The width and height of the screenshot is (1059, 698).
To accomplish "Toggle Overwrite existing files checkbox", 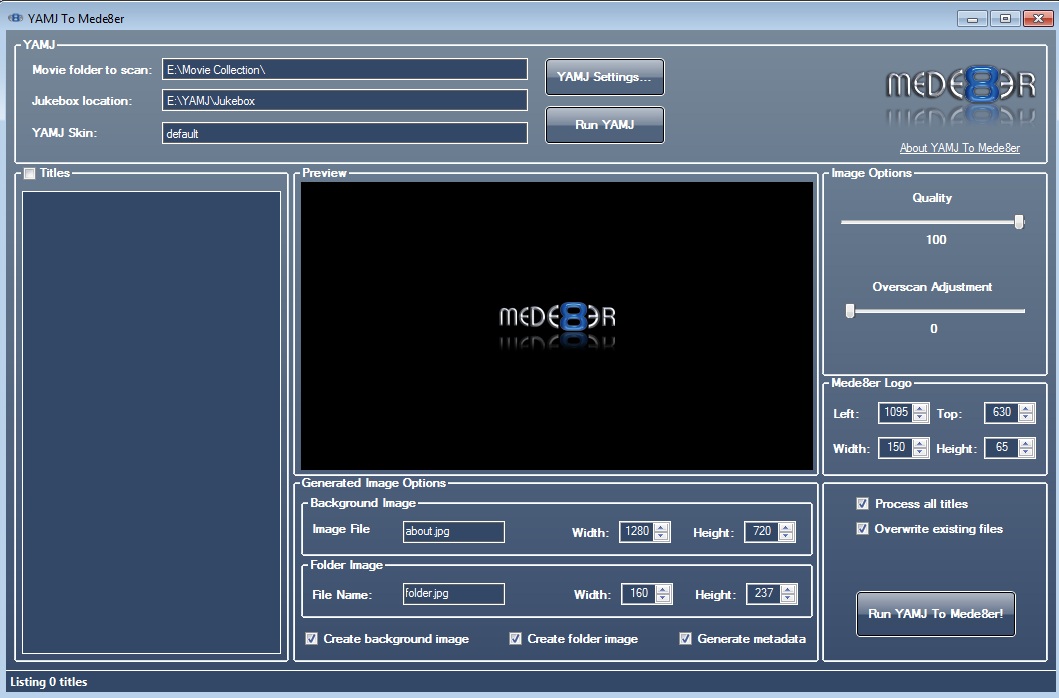I will tap(862, 528).
